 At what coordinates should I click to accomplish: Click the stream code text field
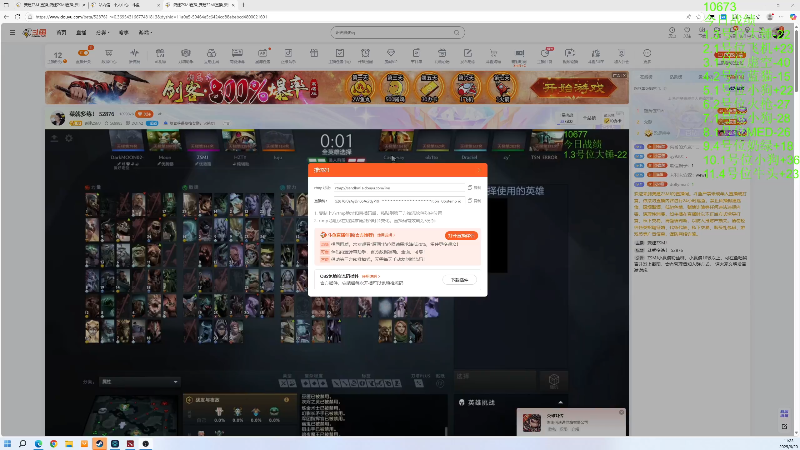click(x=399, y=201)
